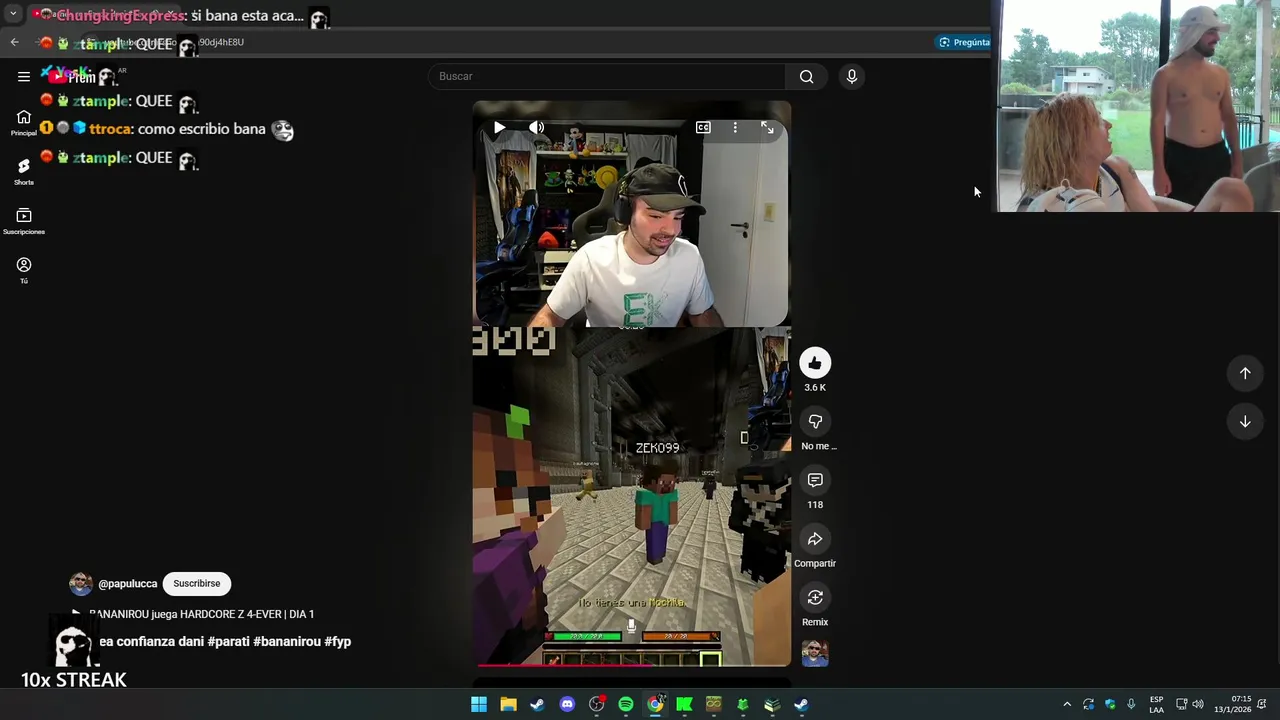The width and height of the screenshot is (1280, 720).
Task: Seek using the Short's red progress bar
Action: tap(631, 664)
